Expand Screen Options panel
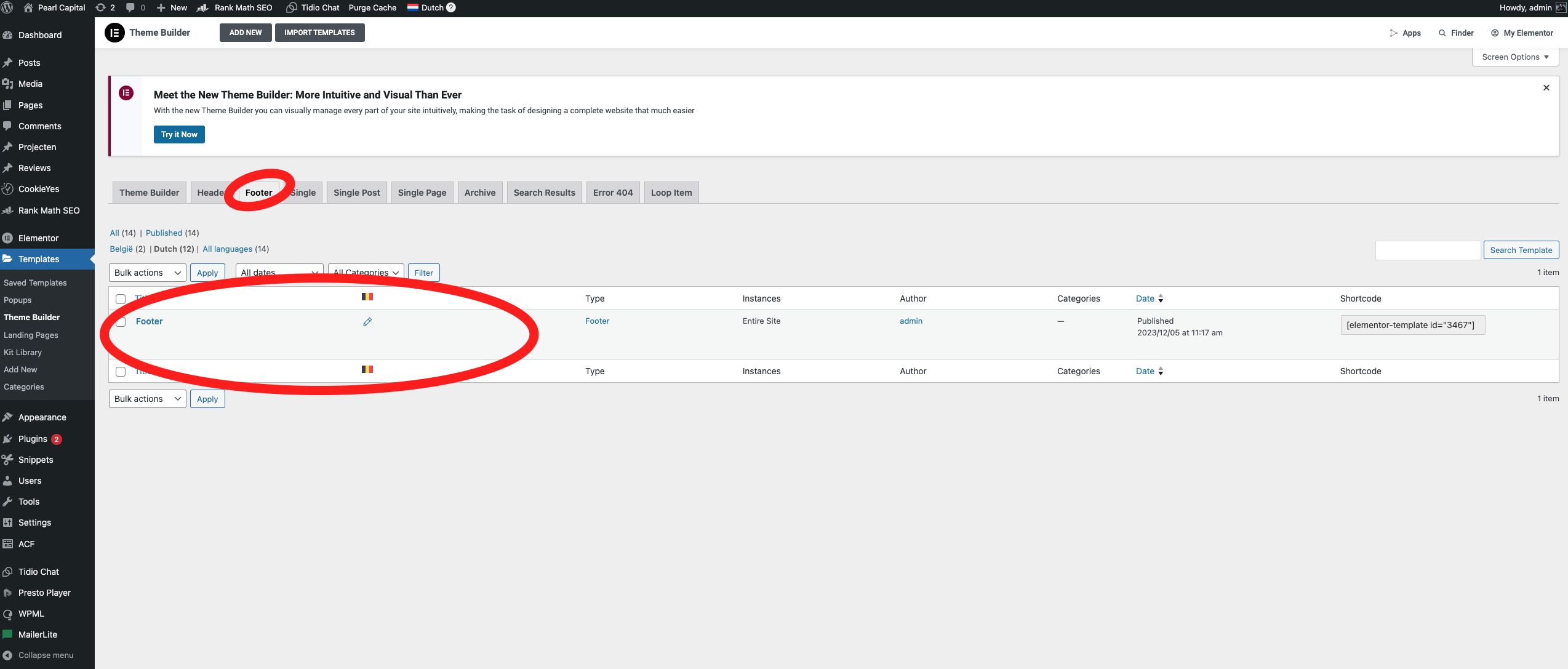1568x669 pixels. 1515,57
